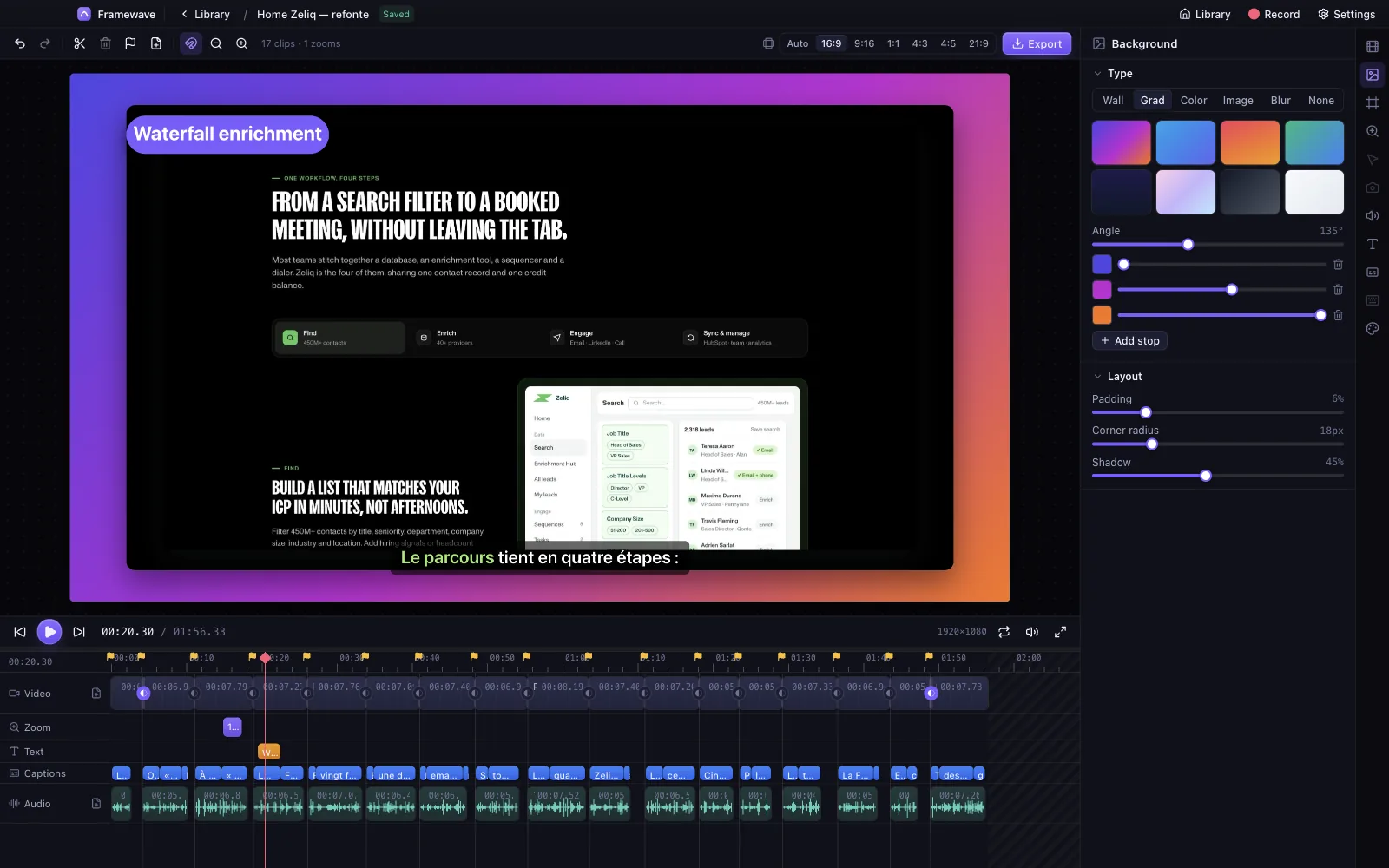Toggle timeline snapping magnet
This screenshot has height=868, width=1389.
[191, 43]
